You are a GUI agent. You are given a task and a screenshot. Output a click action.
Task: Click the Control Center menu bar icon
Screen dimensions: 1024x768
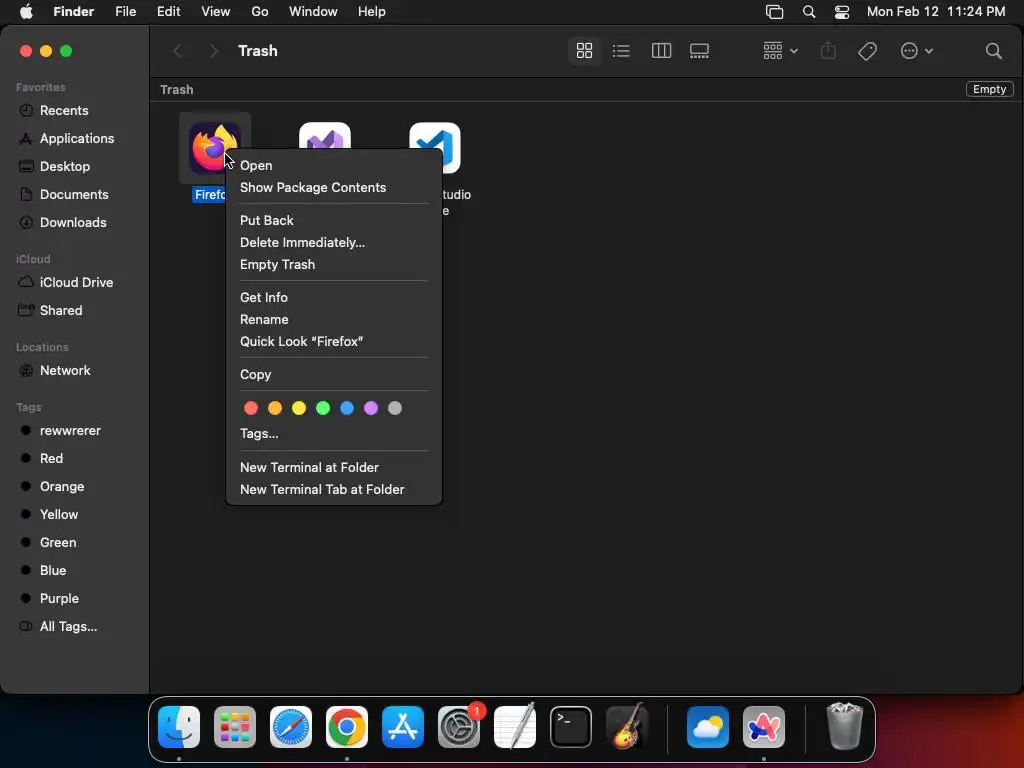(842, 12)
